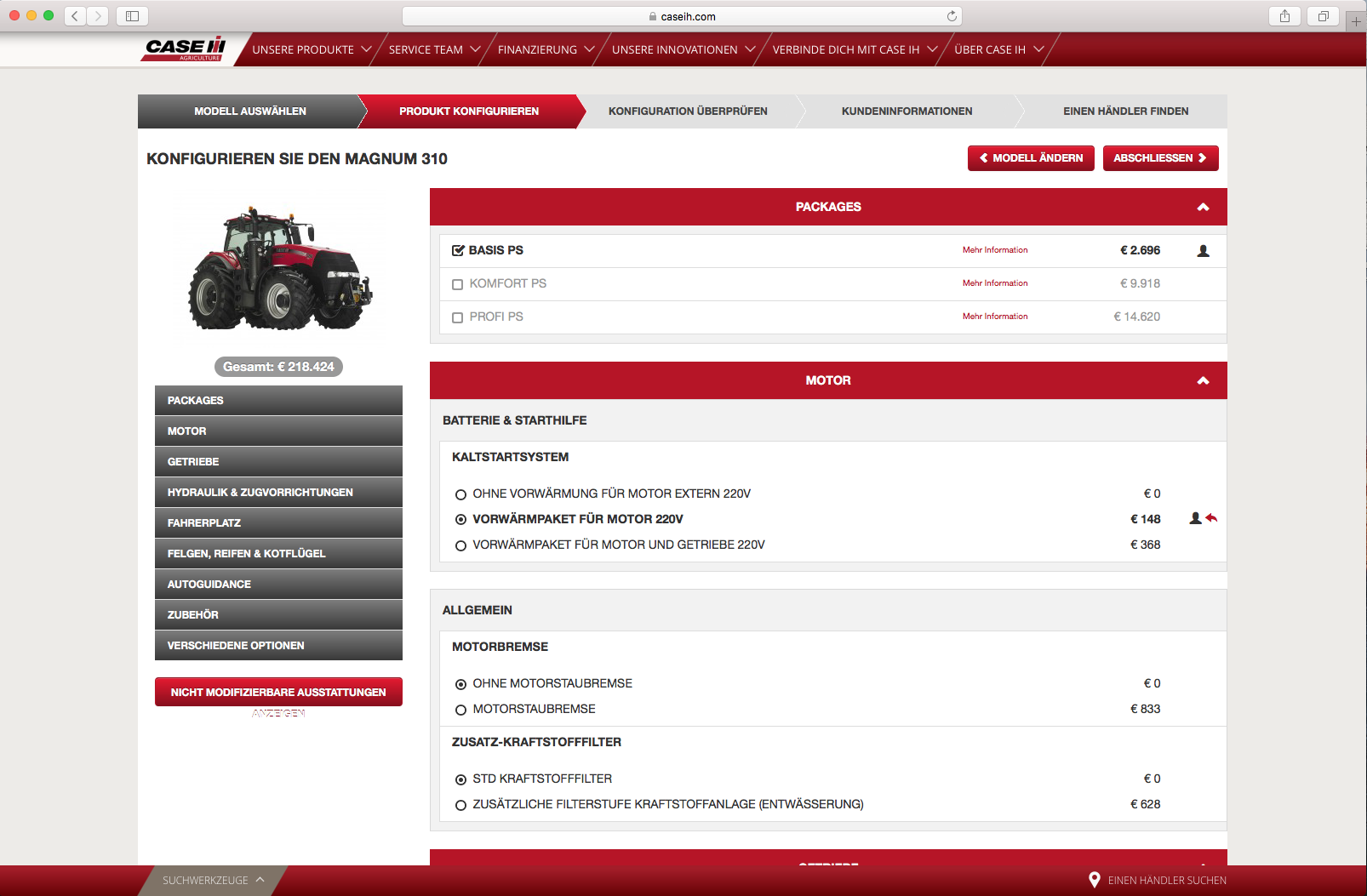1367x896 pixels.
Task: Click user icon beside Vorwärmpaket 220V price
Action: click(1195, 518)
